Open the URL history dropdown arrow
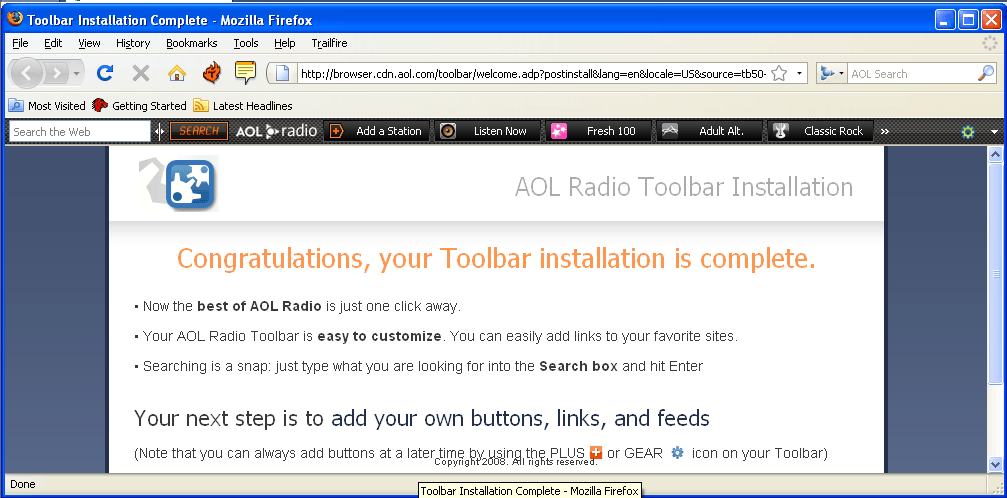Viewport: 1007px width, 498px height. (x=799, y=74)
